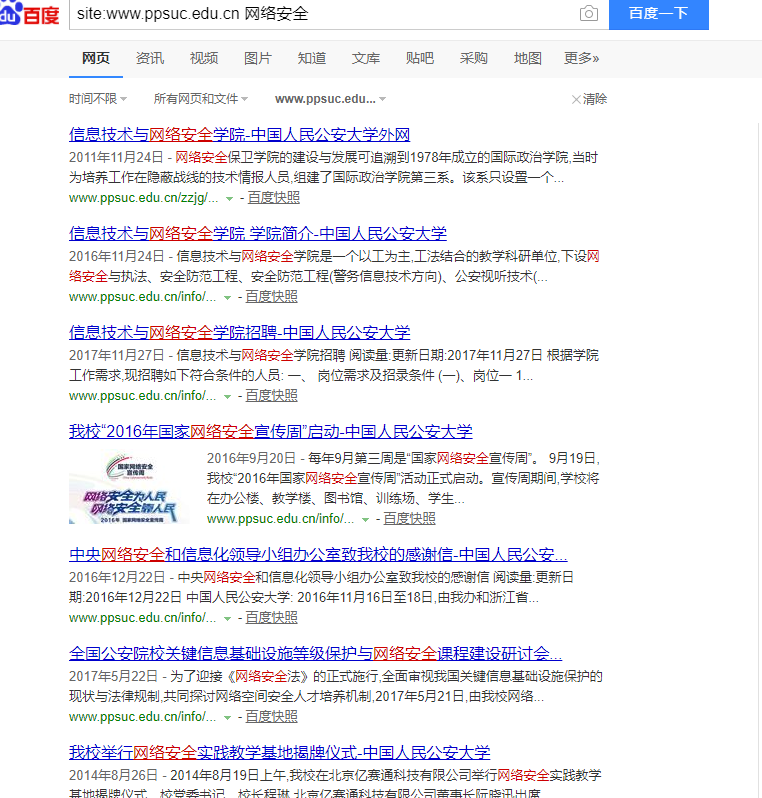Open the 地图 tab
Screen dimensions: 762x798
(x=527, y=59)
